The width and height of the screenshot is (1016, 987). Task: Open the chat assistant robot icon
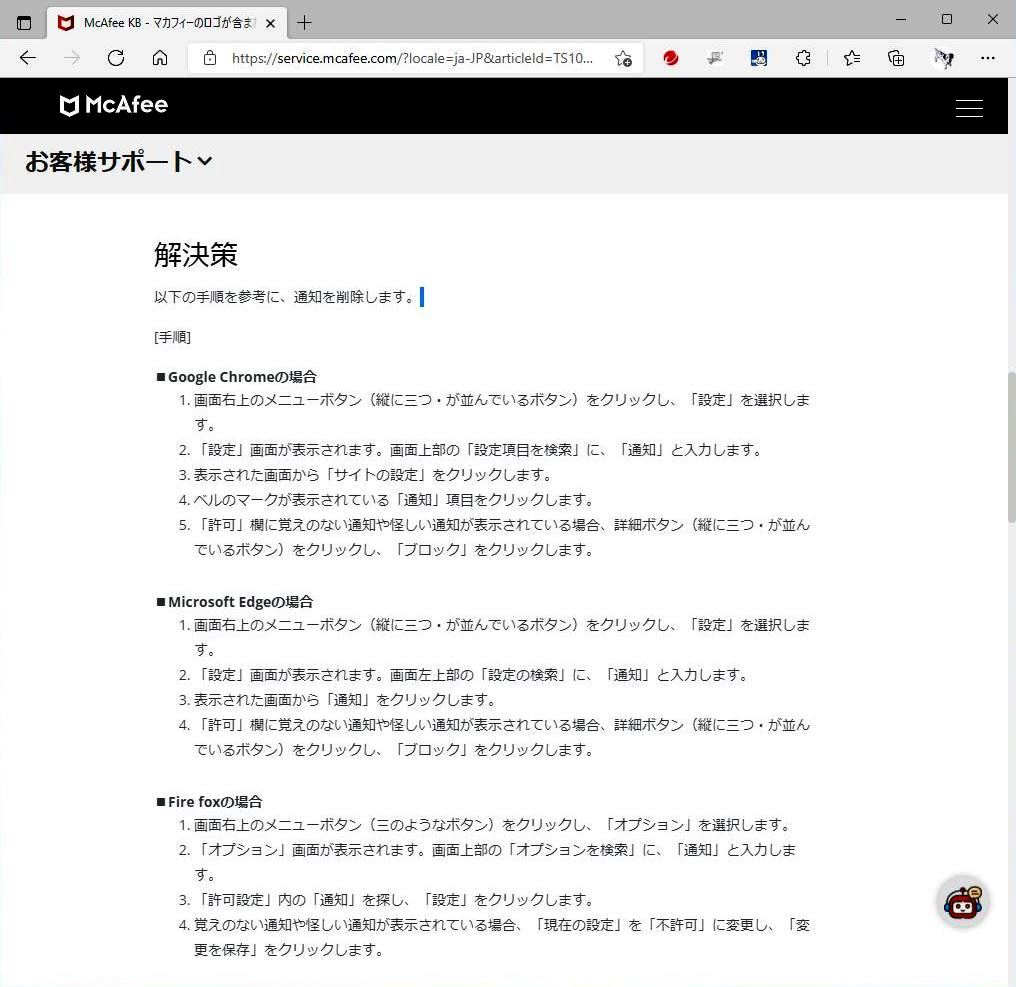[x=962, y=902]
